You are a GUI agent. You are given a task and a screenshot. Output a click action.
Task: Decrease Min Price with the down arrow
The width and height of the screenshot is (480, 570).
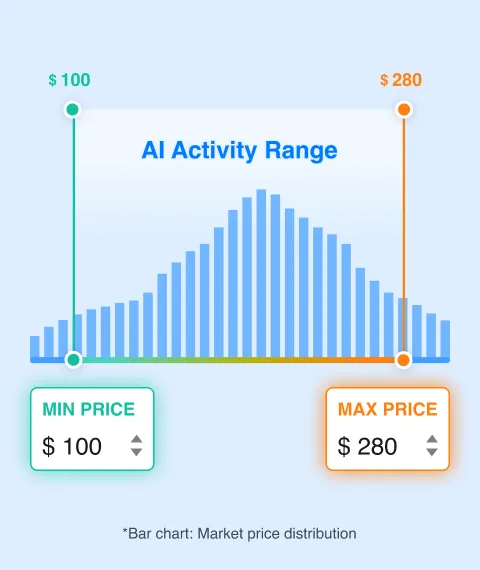pos(136,452)
